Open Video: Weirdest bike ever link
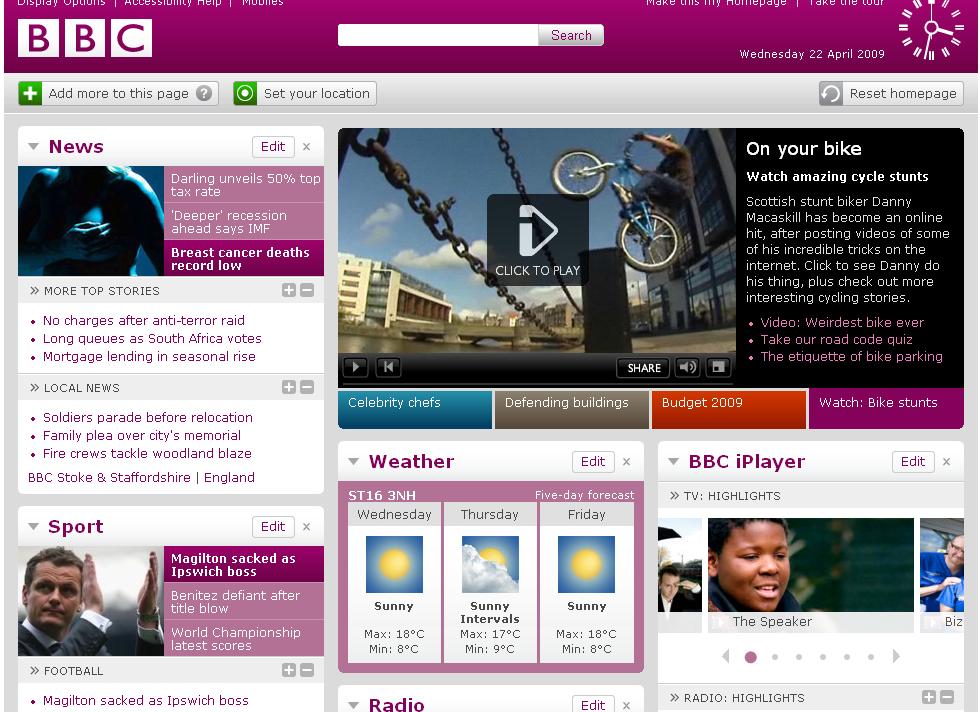The height and width of the screenshot is (712, 980). pos(842,323)
